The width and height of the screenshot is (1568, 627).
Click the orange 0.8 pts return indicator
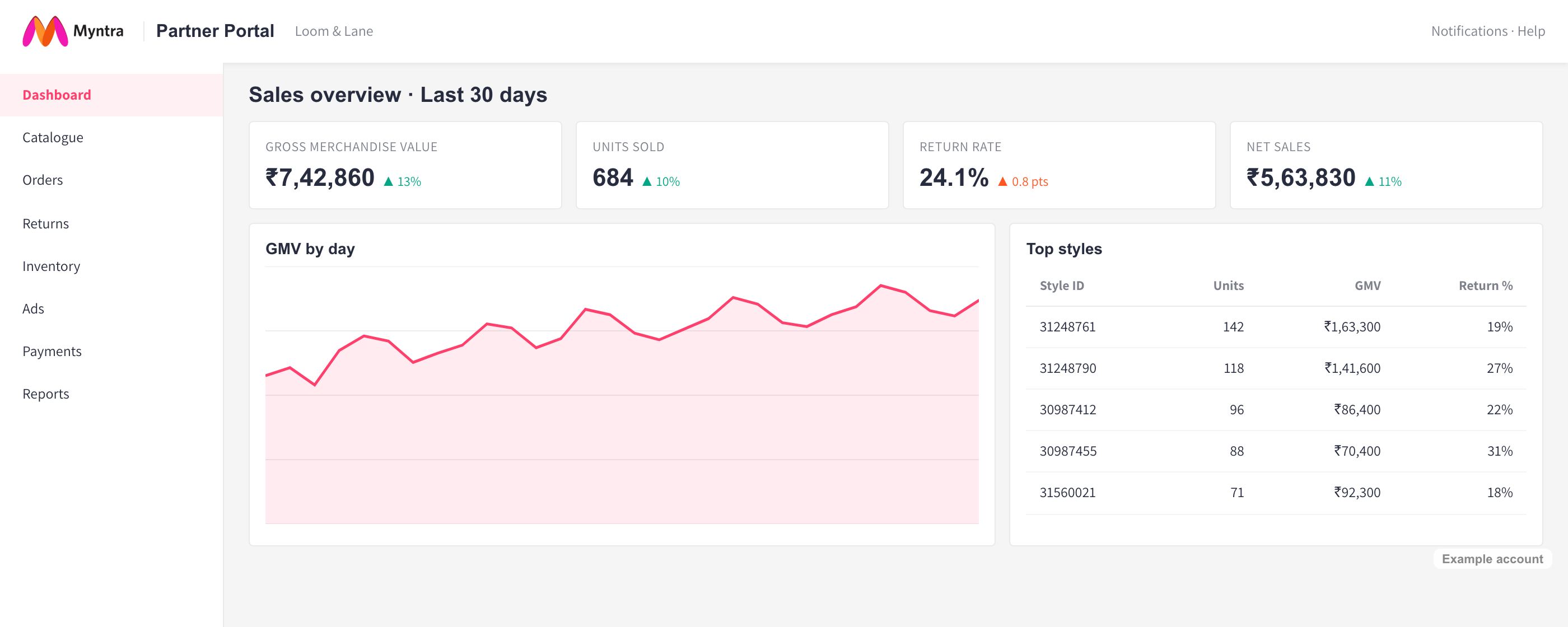pyautogui.click(x=1023, y=181)
